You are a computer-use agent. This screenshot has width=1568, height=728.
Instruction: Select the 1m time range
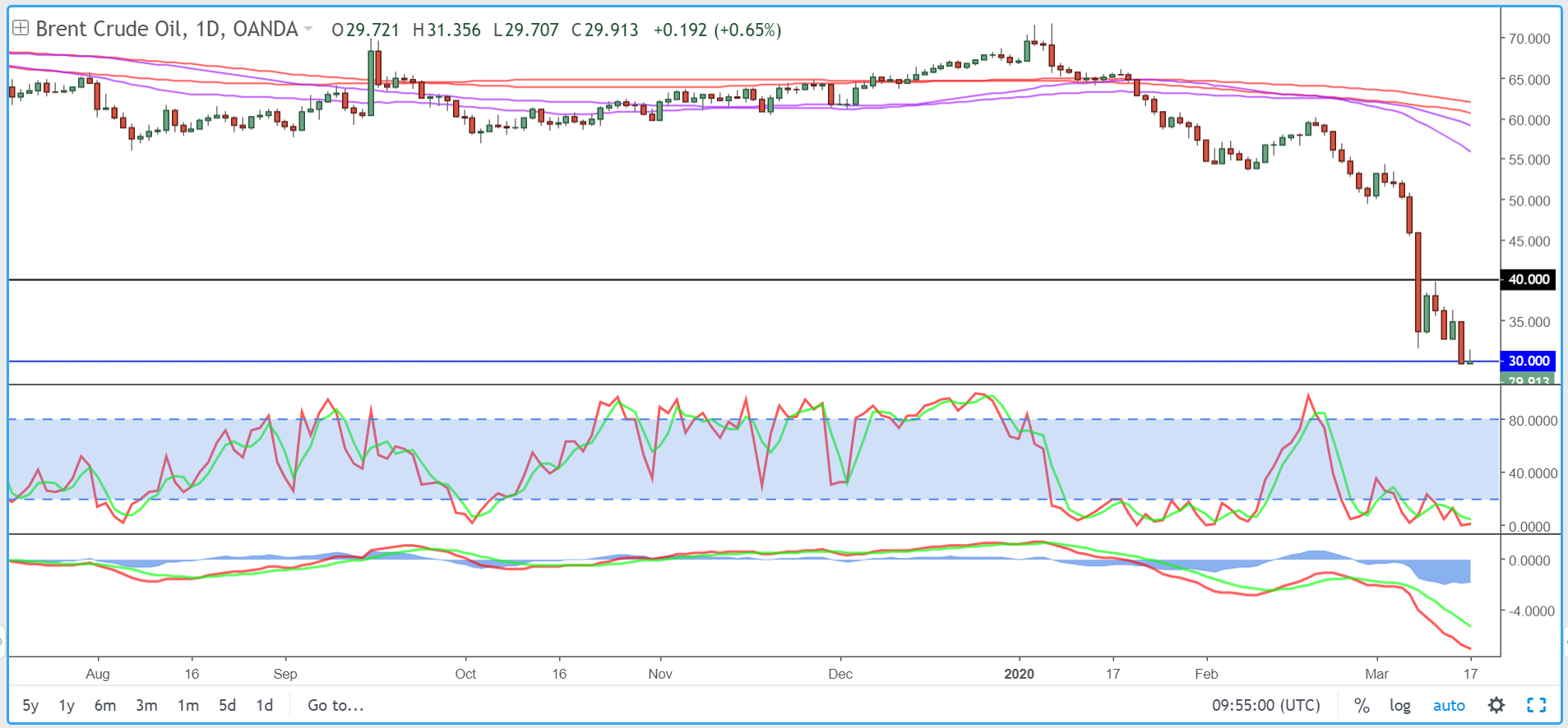[x=188, y=705]
